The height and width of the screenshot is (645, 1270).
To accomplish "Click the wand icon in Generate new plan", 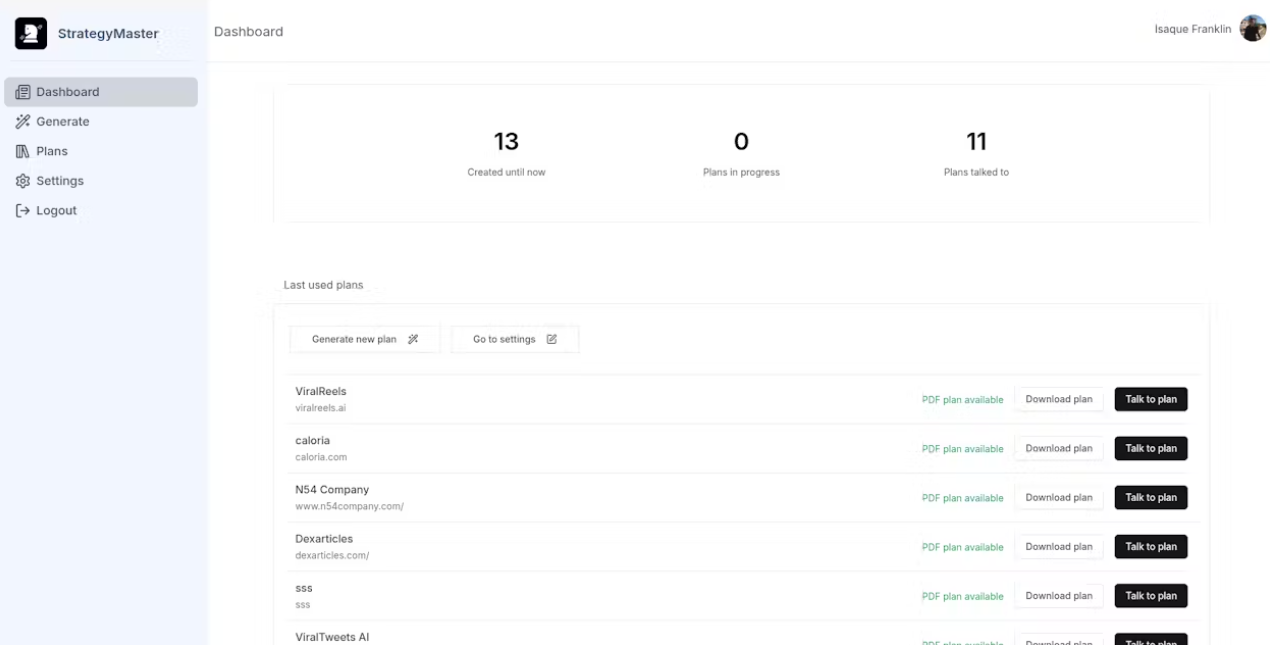I will [413, 339].
